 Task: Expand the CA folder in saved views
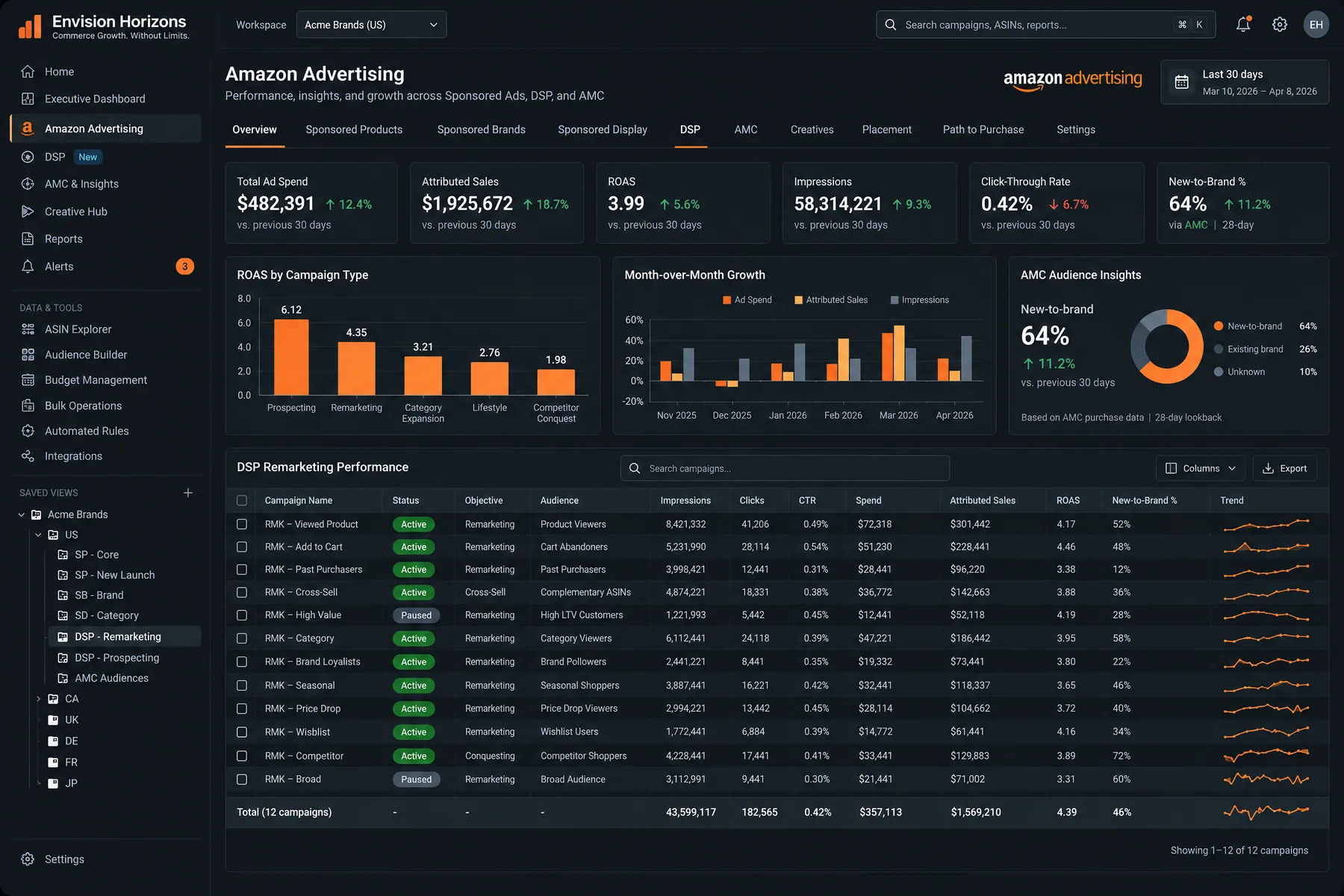pyautogui.click(x=38, y=699)
